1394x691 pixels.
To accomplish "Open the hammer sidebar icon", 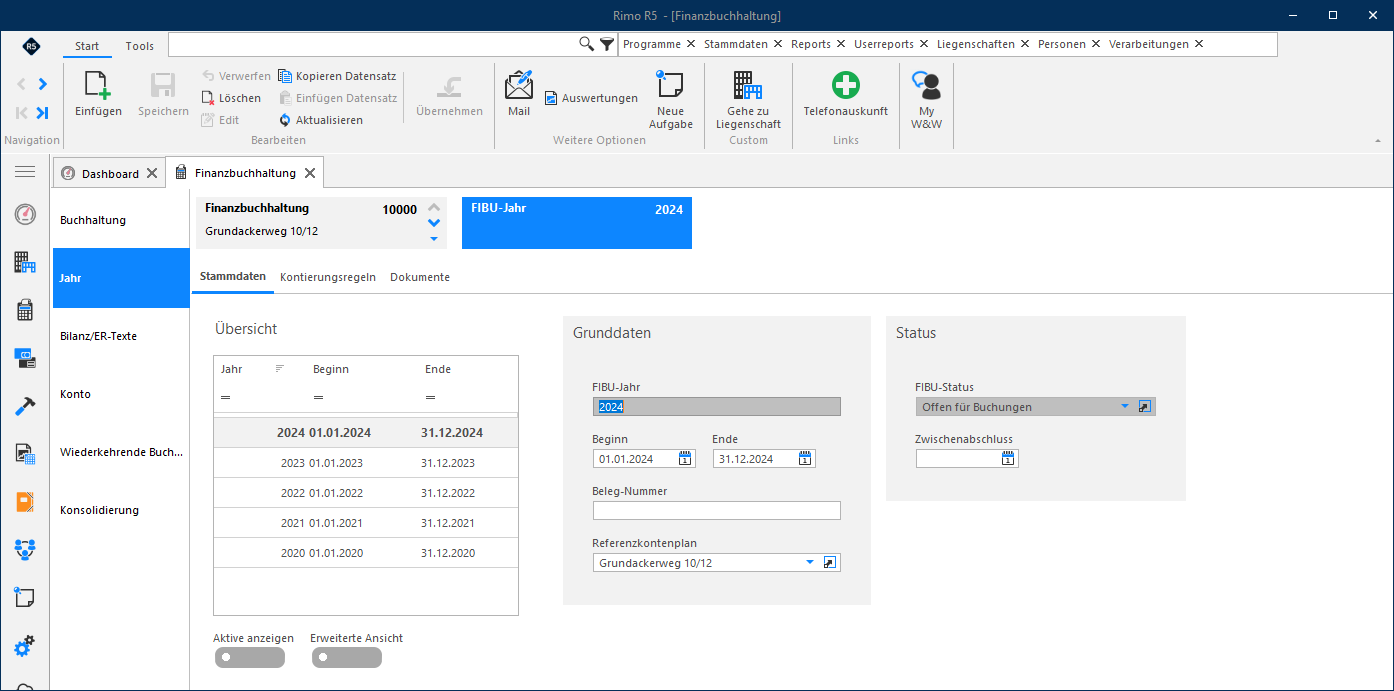I will click(x=25, y=406).
